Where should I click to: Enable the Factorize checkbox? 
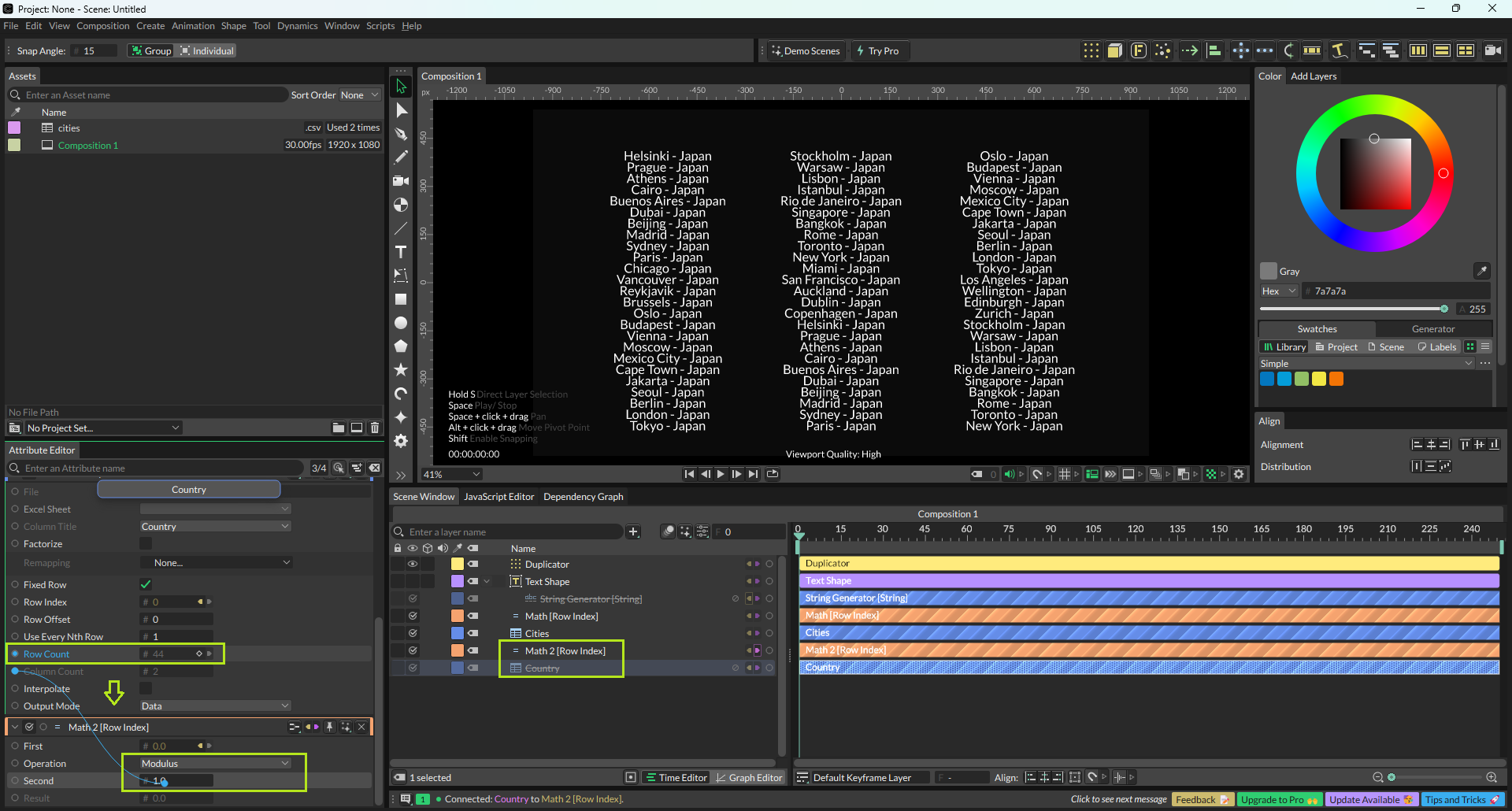146,544
